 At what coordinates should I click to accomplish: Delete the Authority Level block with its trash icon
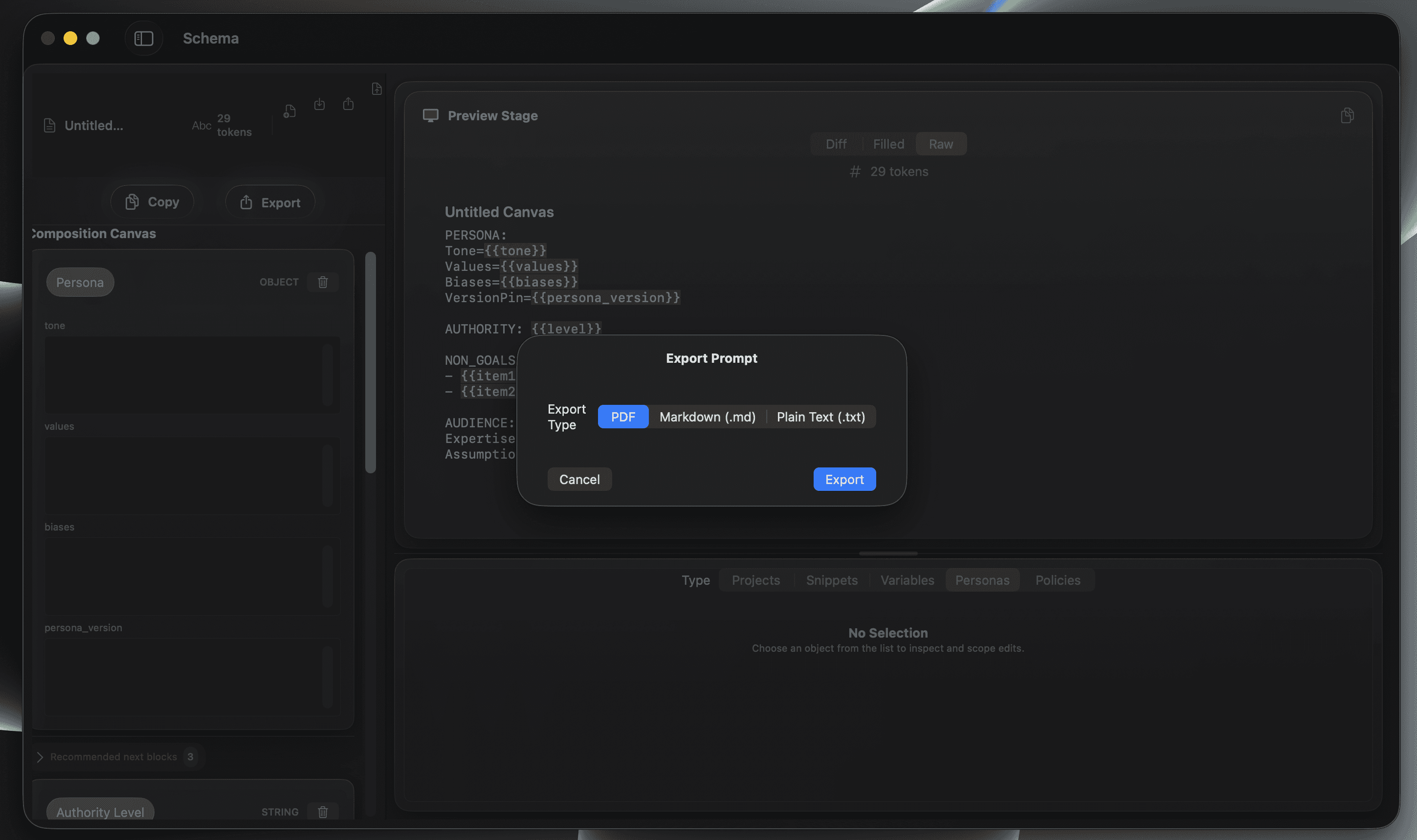point(323,812)
